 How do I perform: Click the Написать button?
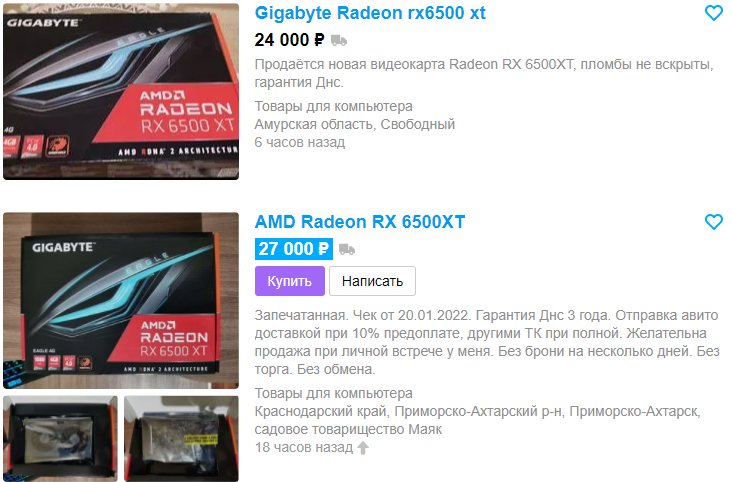(x=372, y=281)
